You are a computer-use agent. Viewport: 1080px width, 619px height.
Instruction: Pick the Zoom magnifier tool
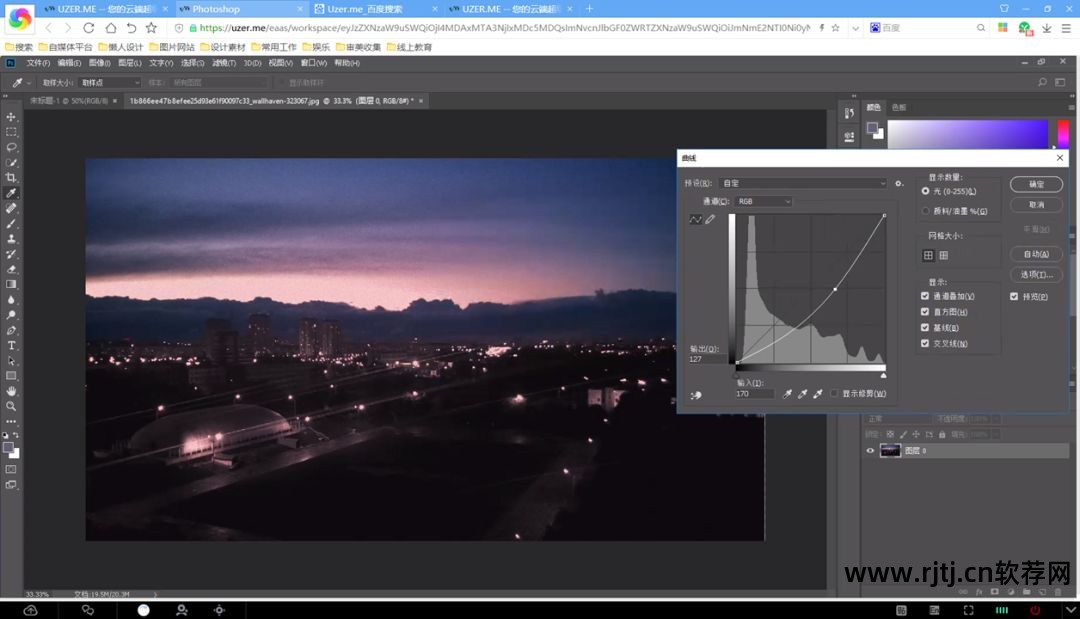pos(12,406)
